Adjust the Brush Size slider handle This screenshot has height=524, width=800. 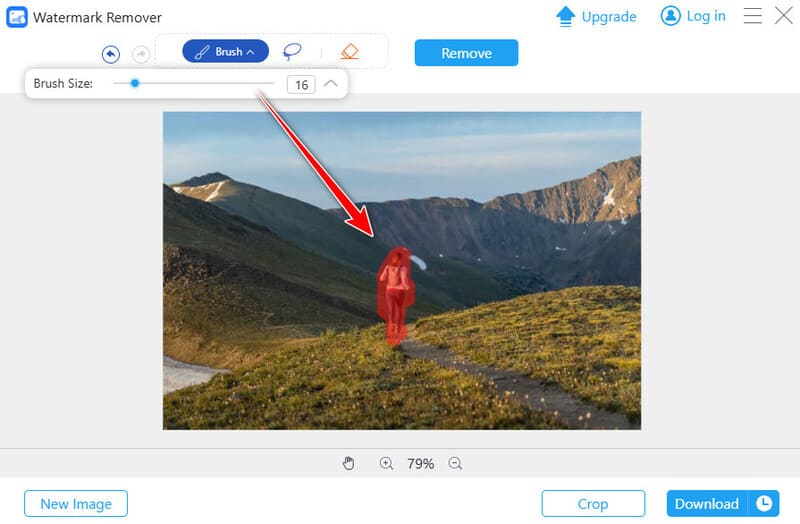tap(135, 83)
